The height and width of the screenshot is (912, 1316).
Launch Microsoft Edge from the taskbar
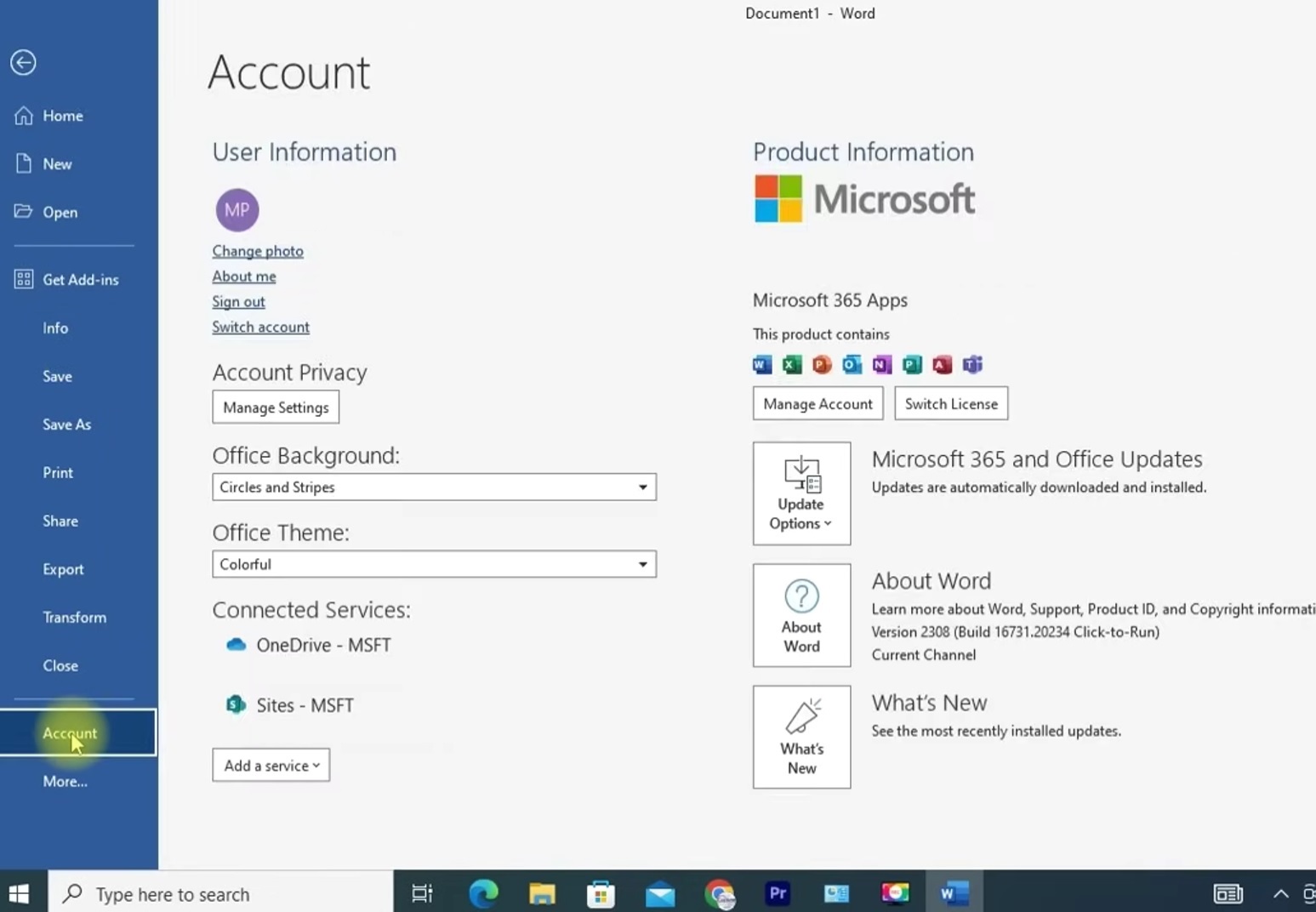(483, 893)
